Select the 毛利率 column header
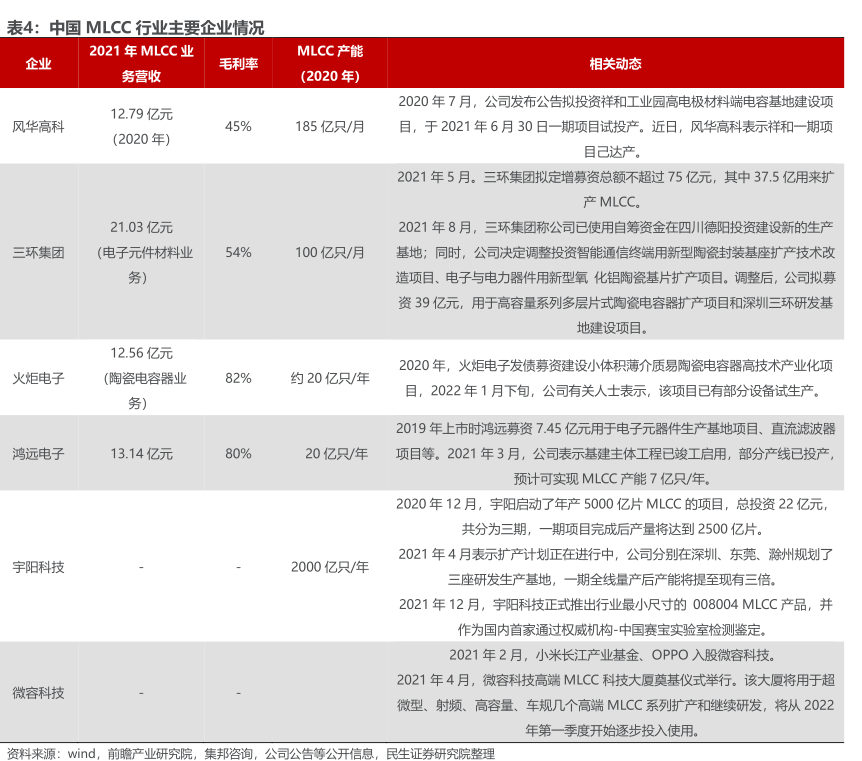Viewport: 862px width, 761px height. tap(238, 64)
